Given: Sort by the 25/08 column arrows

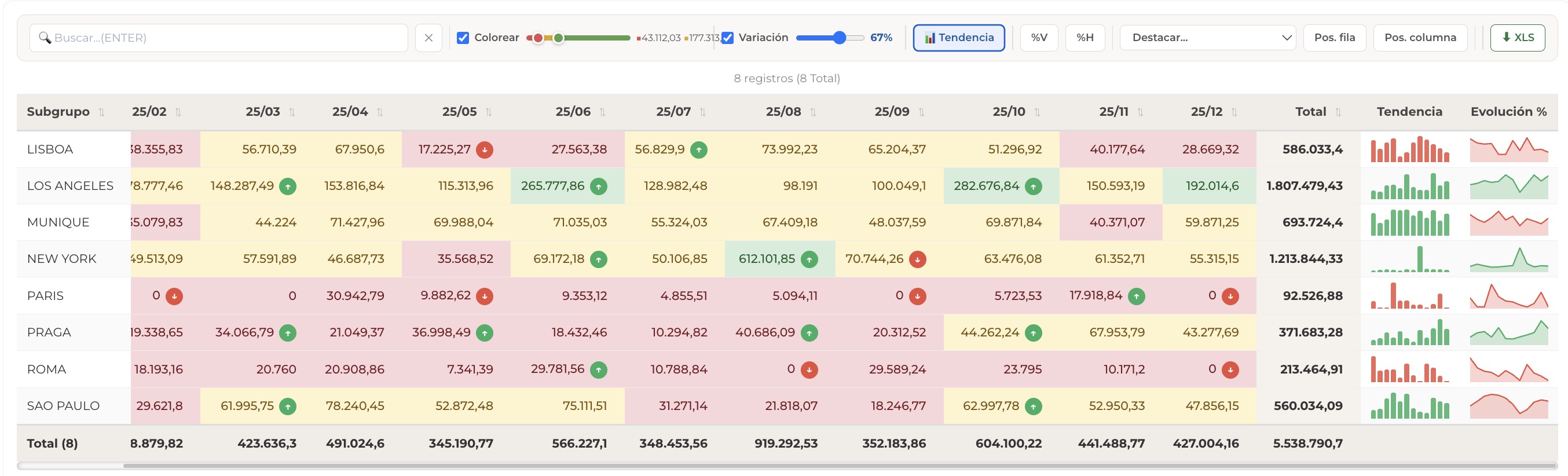Looking at the screenshot, I should [x=813, y=112].
